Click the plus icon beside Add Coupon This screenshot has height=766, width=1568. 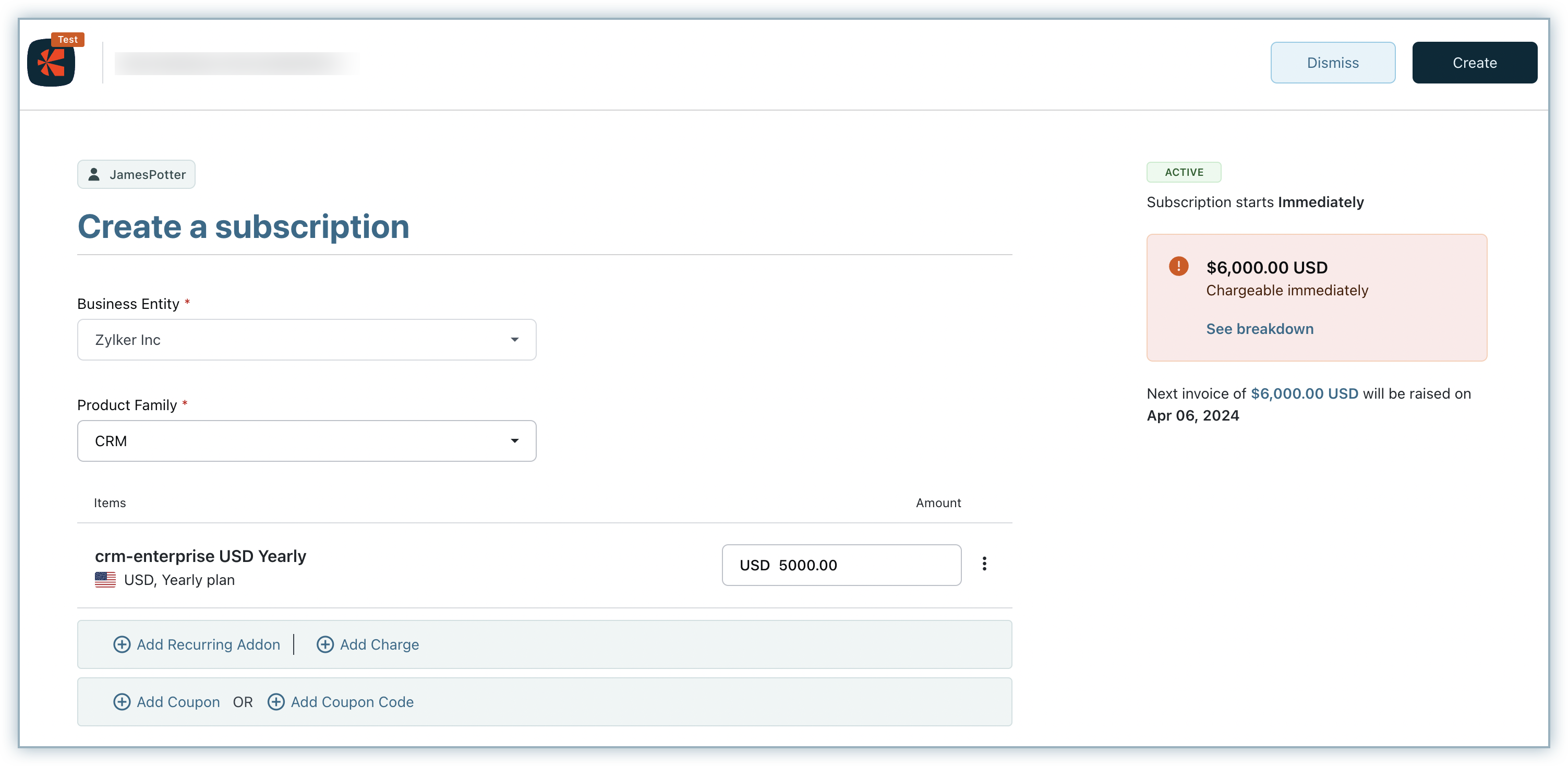tap(122, 701)
